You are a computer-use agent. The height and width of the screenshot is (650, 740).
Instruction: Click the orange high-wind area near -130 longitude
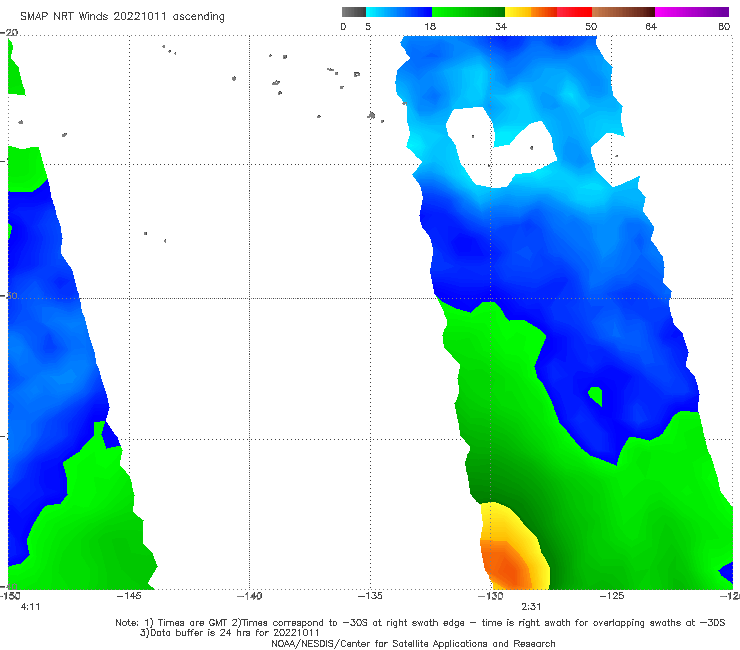click(506, 564)
